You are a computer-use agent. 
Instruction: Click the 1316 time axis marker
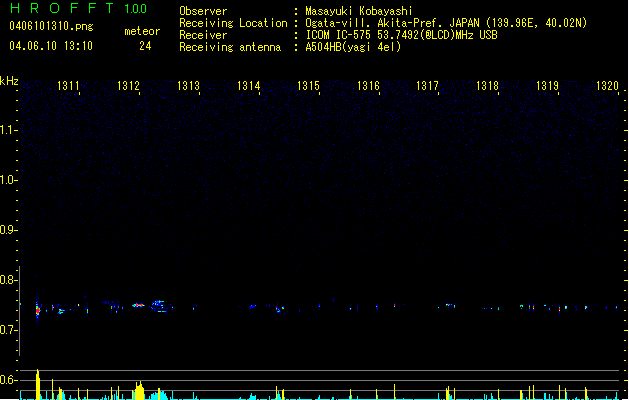tap(368, 86)
